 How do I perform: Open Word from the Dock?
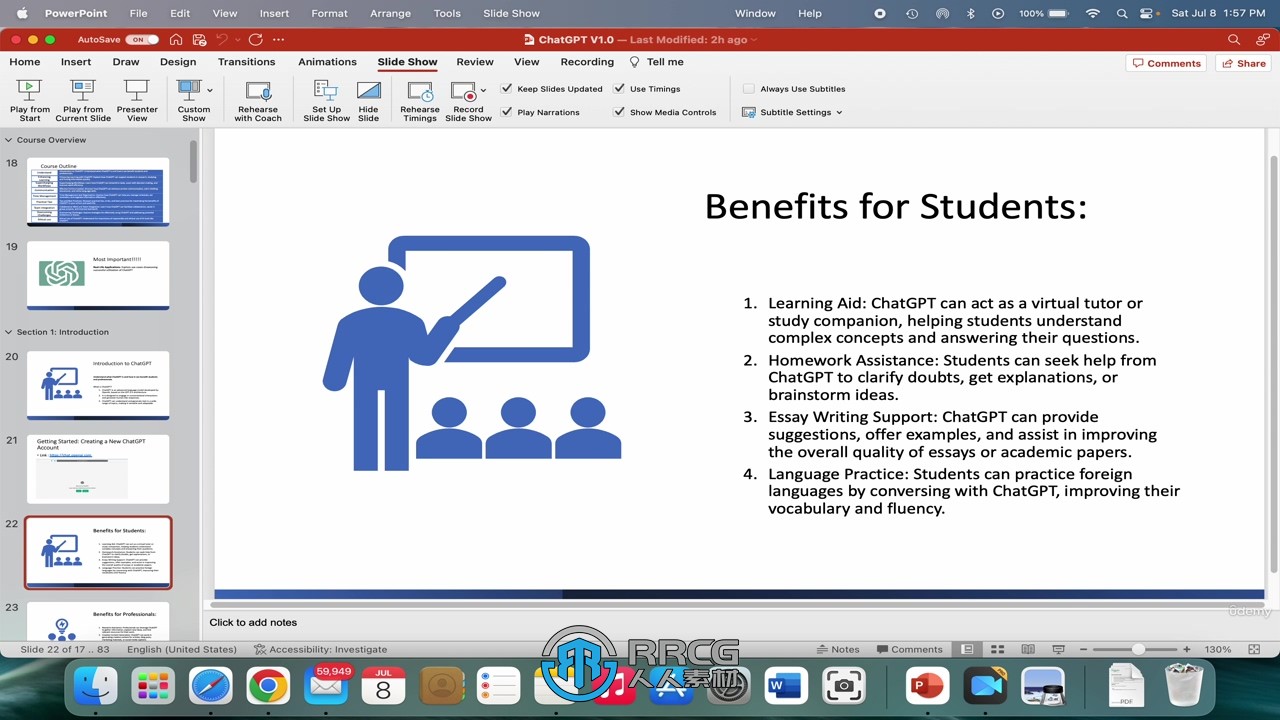(x=785, y=686)
